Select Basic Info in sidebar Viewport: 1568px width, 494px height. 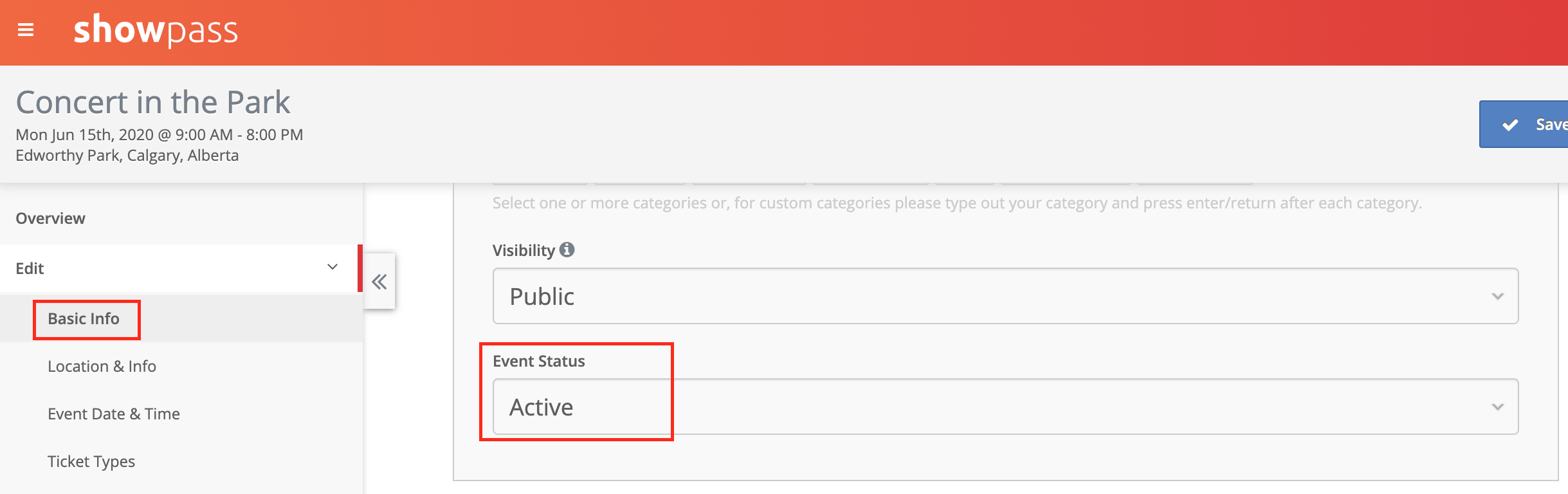click(84, 319)
